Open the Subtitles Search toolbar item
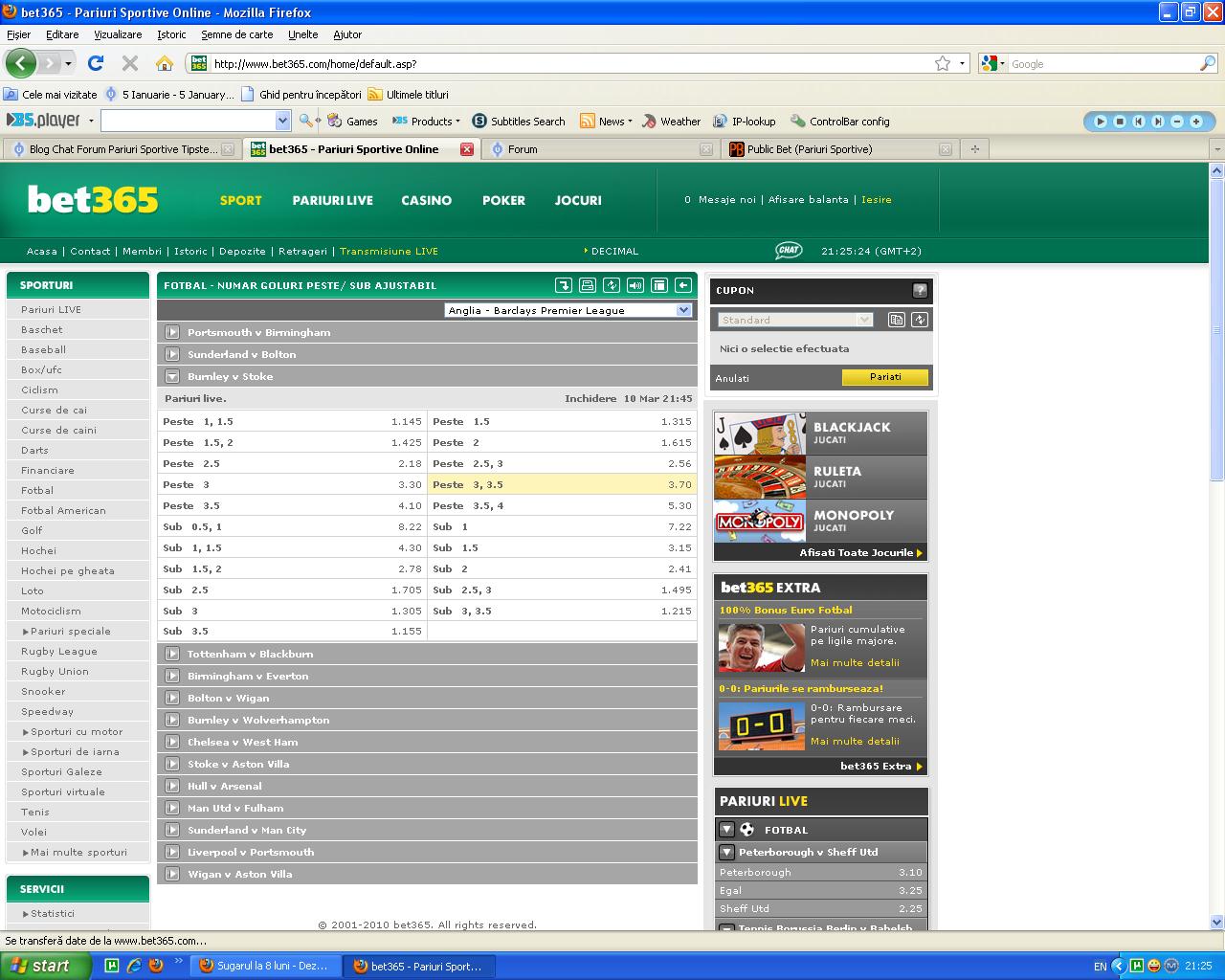Viewport: 1225px width, 980px height. (518, 122)
